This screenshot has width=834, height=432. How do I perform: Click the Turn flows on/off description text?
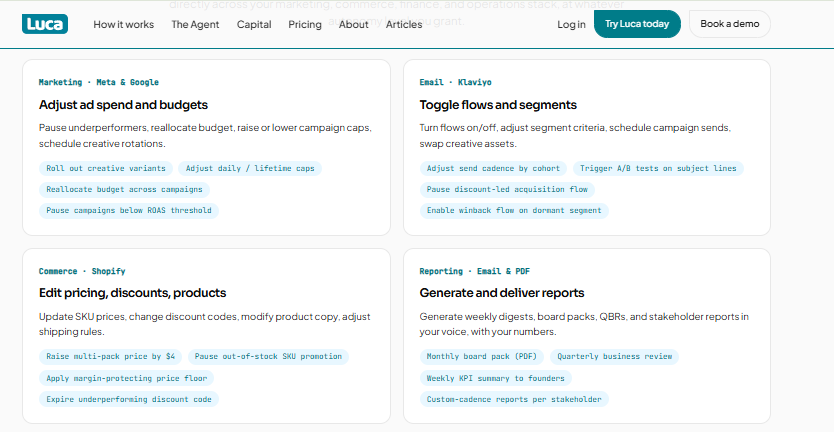(576, 136)
